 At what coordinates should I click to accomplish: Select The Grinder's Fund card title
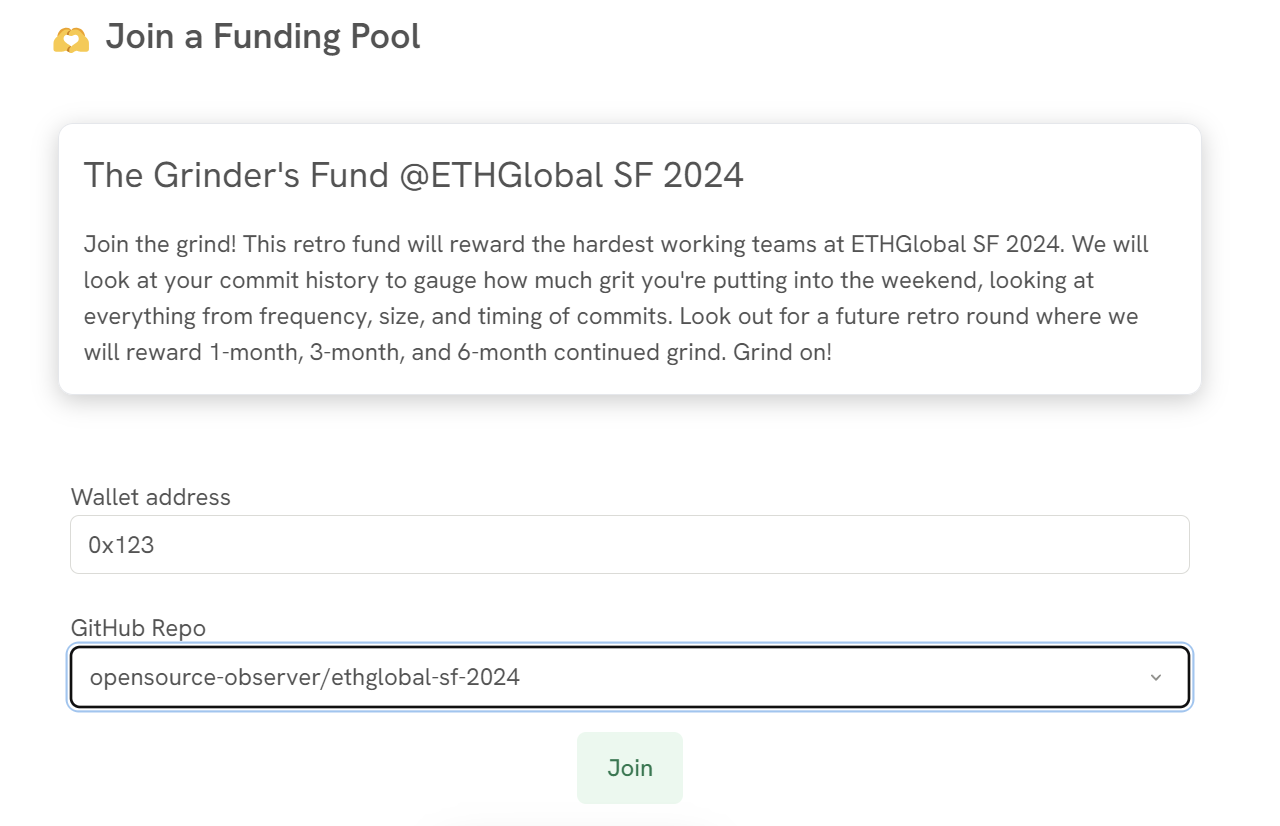pyautogui.click(x=413, y=175)
